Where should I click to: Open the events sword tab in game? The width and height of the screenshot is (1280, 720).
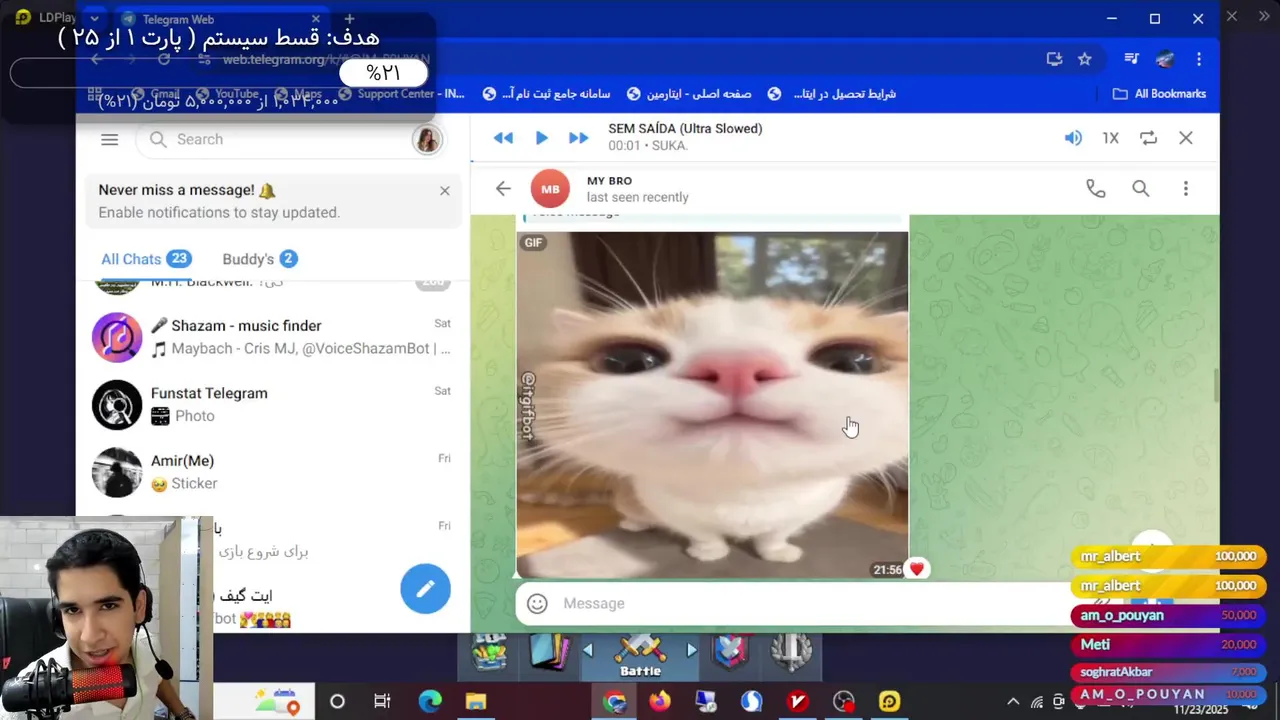pos(791,653)
